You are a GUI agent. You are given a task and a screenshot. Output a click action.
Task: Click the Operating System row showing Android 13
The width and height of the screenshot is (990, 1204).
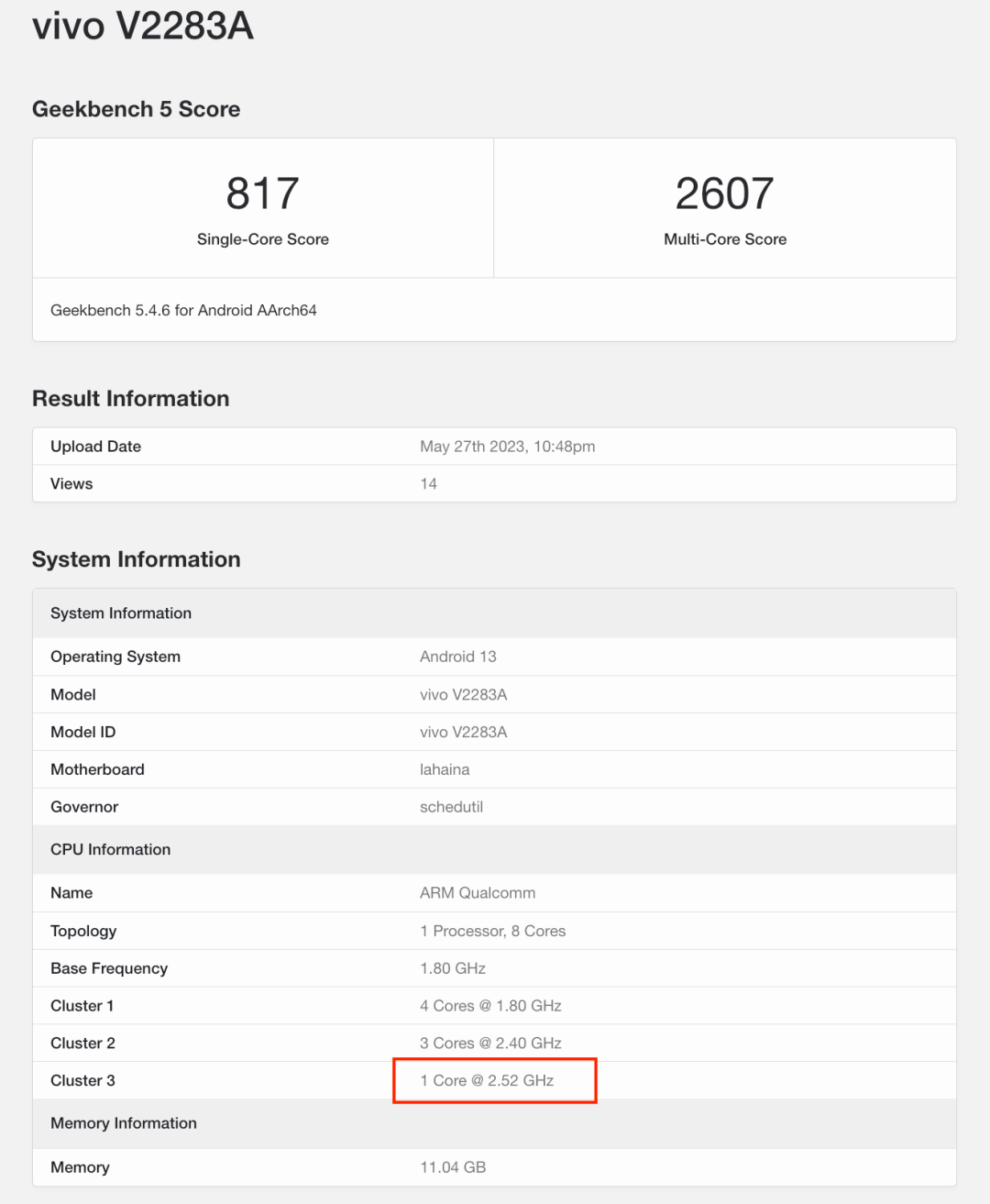(x=458, y=657)
